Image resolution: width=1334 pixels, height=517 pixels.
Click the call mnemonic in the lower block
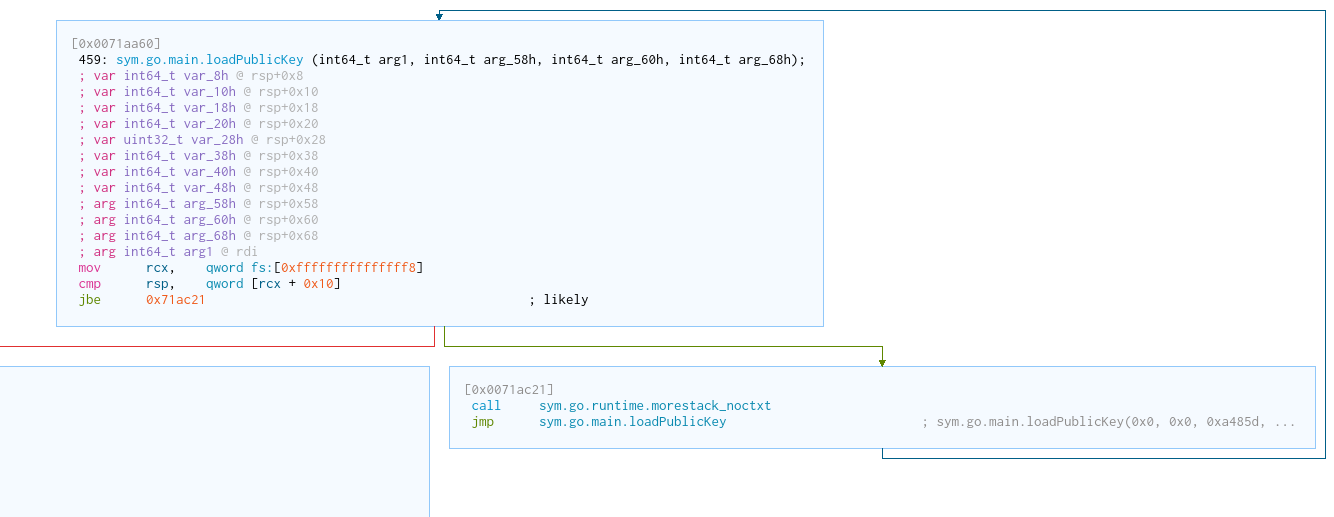click(486, 406)
